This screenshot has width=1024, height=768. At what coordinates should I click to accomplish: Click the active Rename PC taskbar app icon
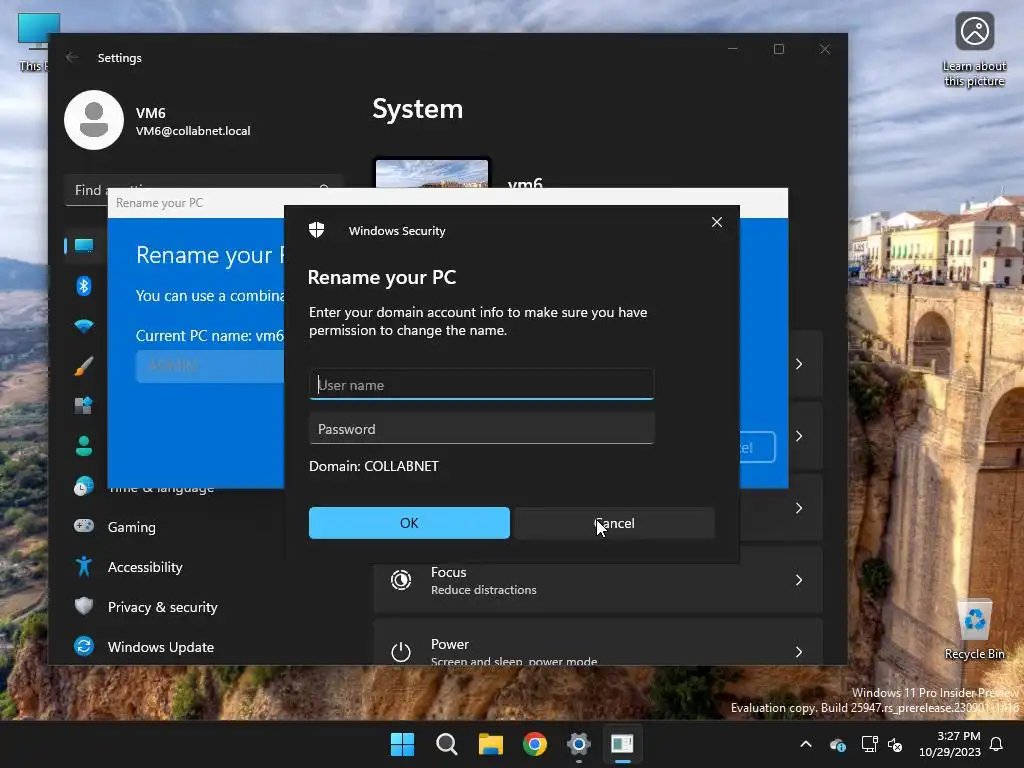(622, 744)
